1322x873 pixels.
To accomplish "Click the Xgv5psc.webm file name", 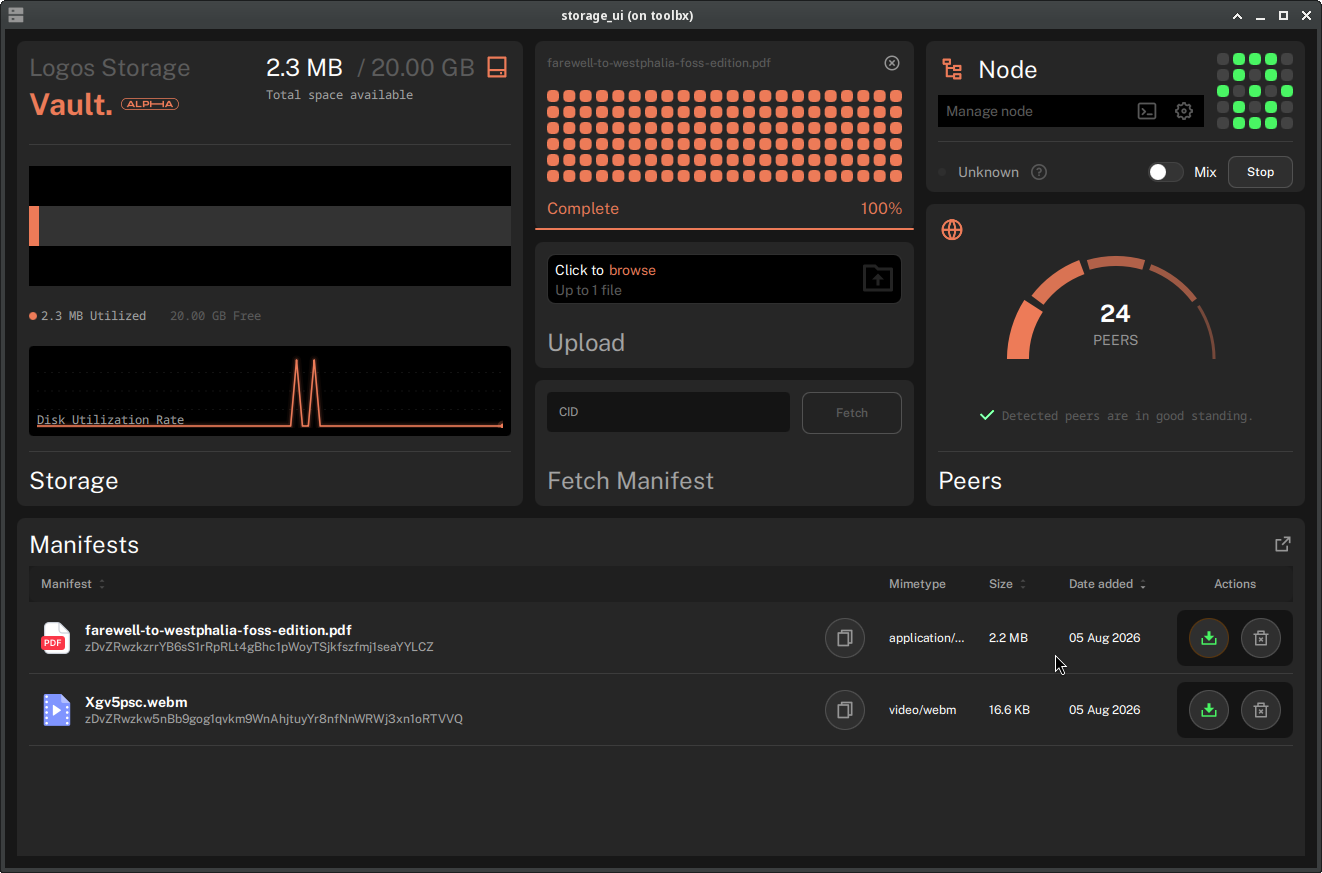I will 136,702.
